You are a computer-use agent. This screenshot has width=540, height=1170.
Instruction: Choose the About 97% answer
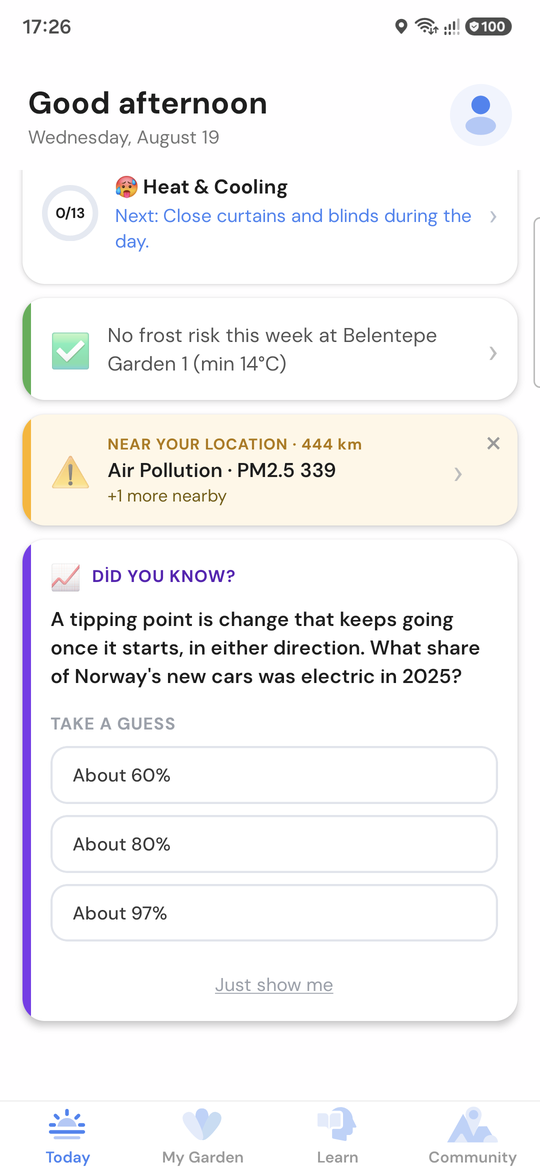pyautogui.click(x=274, y=913)
